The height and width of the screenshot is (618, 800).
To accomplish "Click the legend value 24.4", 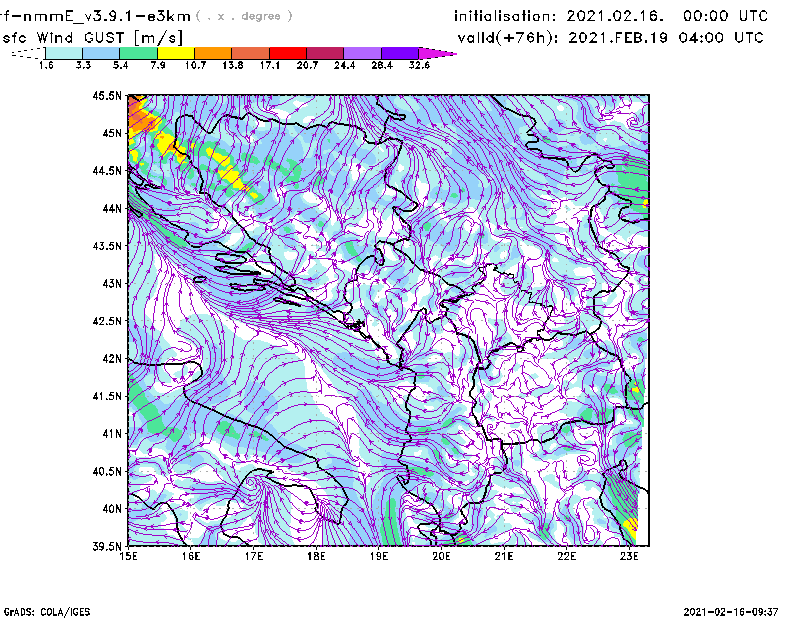I will (344, 65).
